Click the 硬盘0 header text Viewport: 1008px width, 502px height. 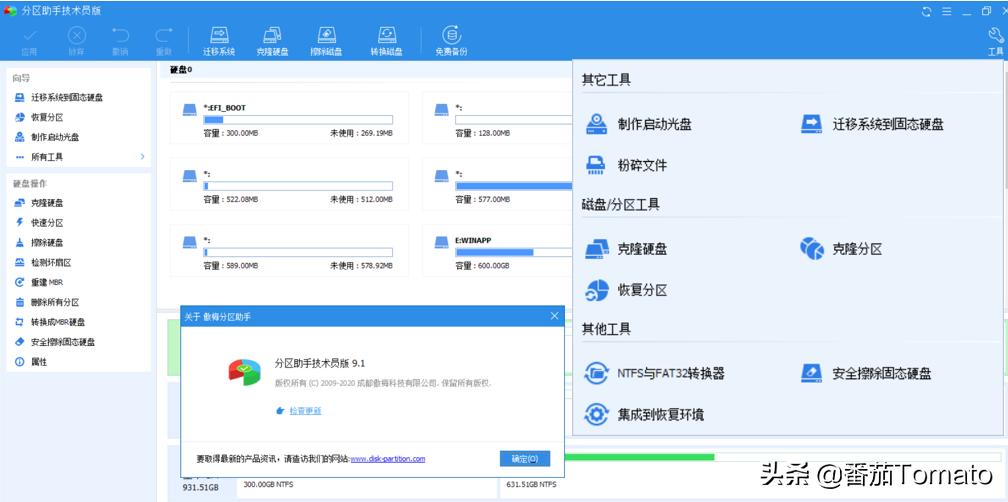click(181, 69)
